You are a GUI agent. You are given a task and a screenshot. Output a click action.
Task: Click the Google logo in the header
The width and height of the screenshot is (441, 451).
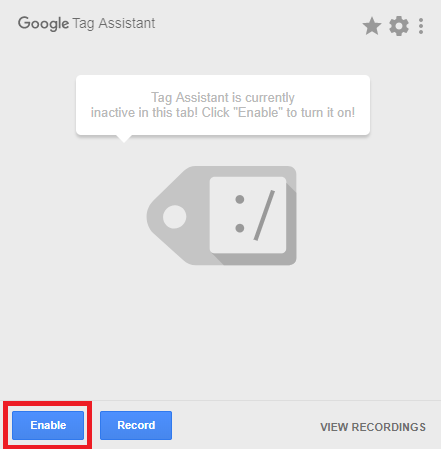click(x=43, y=24)
